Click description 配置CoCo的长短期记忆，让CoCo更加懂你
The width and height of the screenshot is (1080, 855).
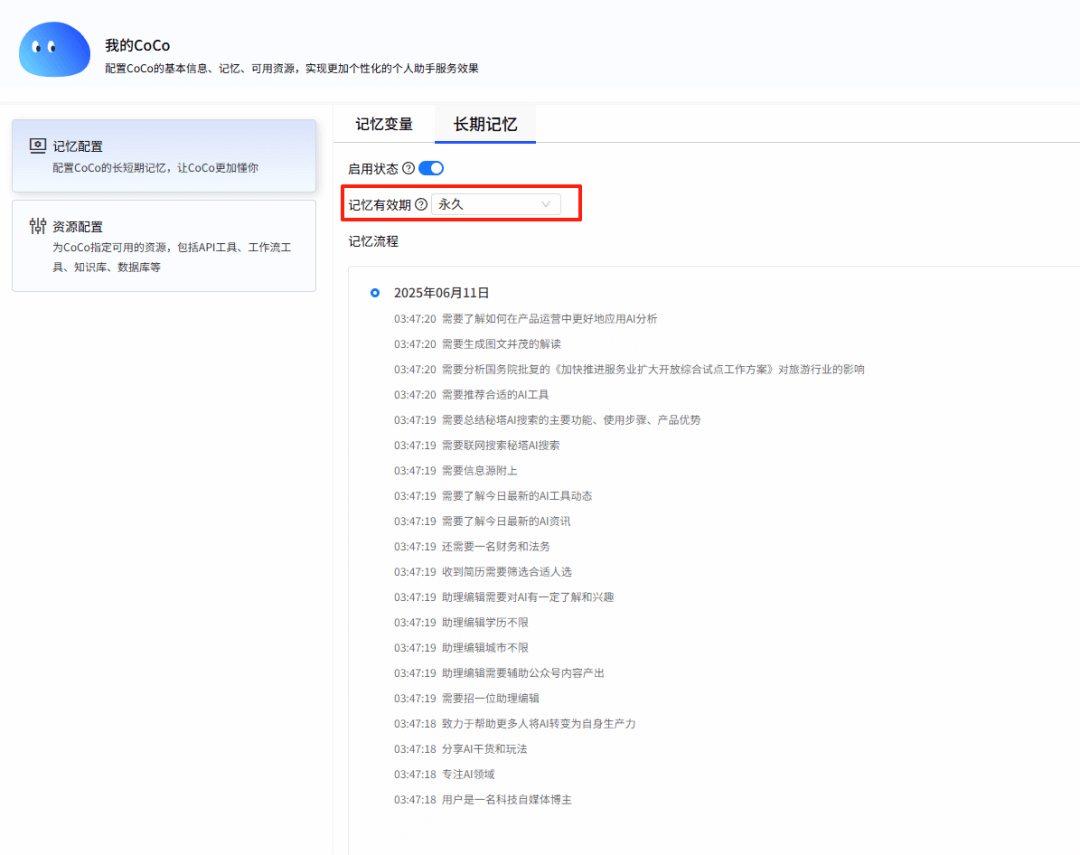[156, 167]
